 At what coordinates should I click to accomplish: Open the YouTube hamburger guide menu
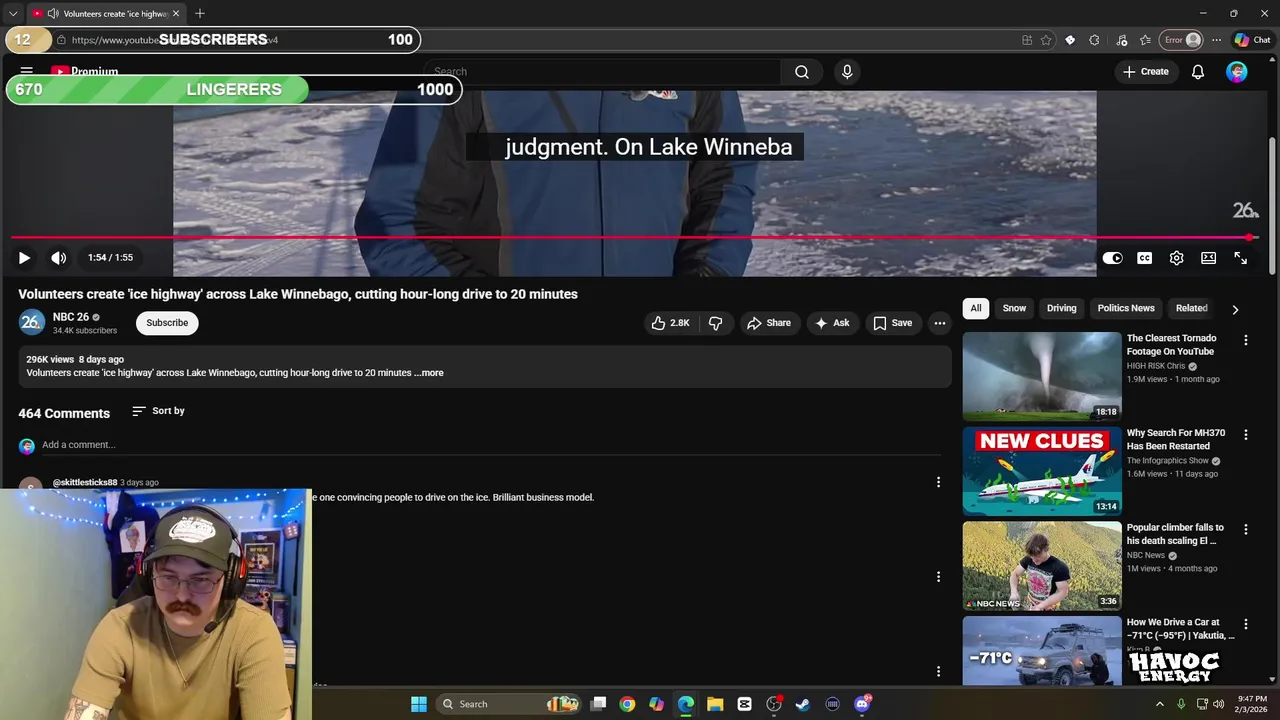pyautogui.click(x=27, y=72)
